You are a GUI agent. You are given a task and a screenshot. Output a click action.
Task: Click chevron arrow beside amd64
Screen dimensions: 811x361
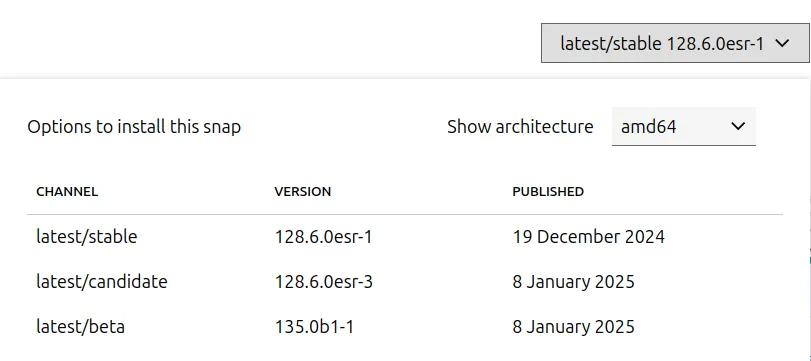pos(738,126)
